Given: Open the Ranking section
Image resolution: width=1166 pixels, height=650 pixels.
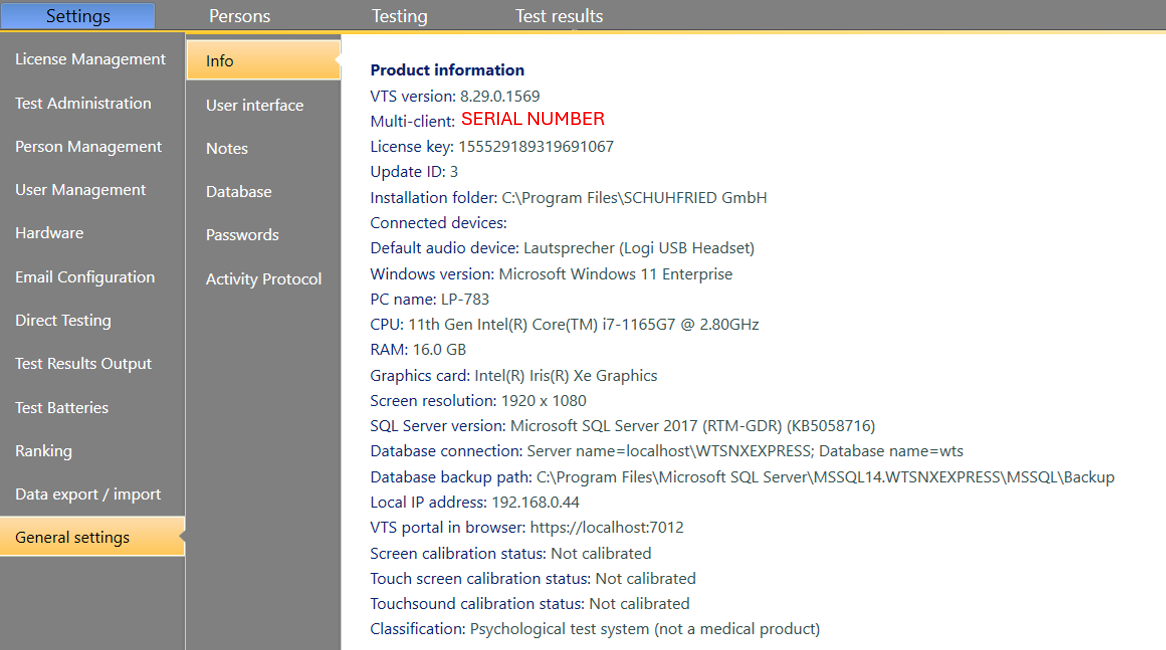Looking at the screenshot, I should (44, 451).
